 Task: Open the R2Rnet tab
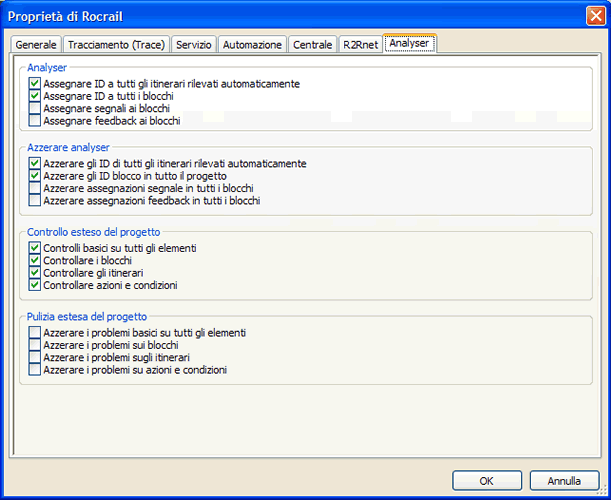(359, 45)
